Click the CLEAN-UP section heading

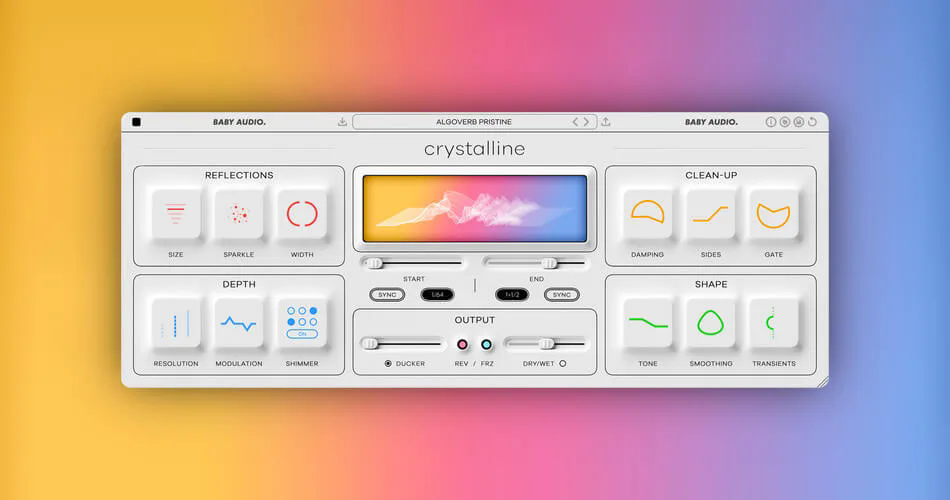[711, 175]
